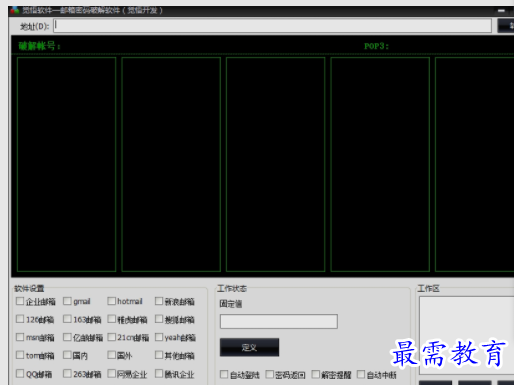The width and height of the screenshot is (514, 385).
Task: Tick the 腾讯企业 checkbox
Action: coord(159,373)
